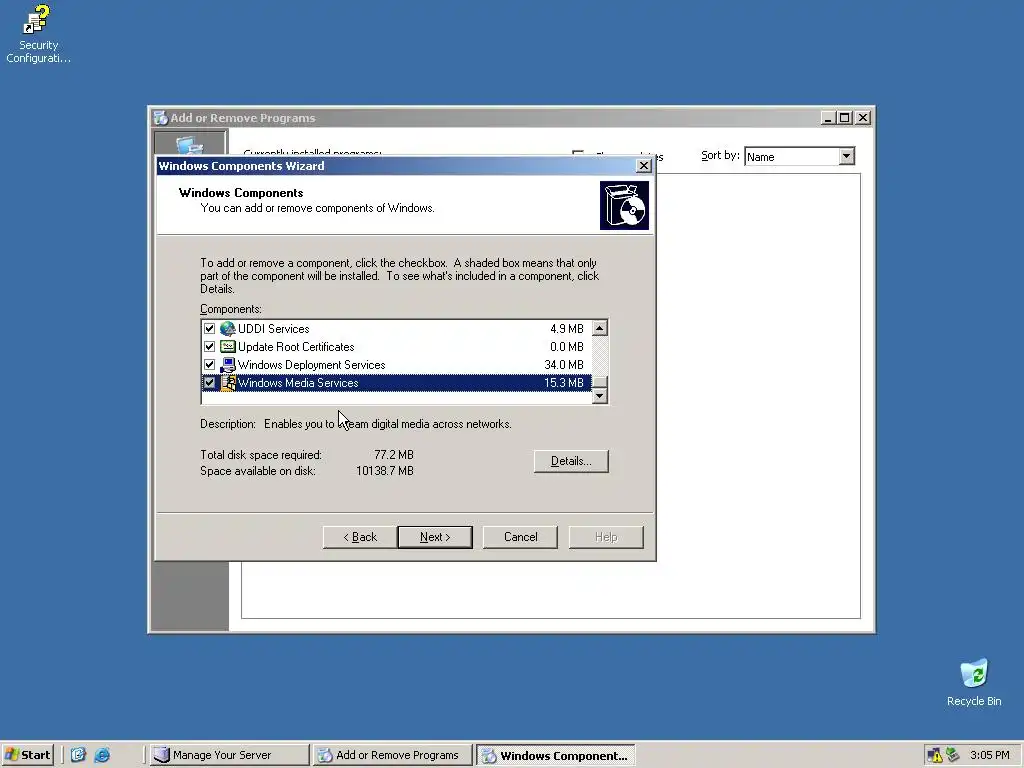Go back with the Back button

pos(360,537)
